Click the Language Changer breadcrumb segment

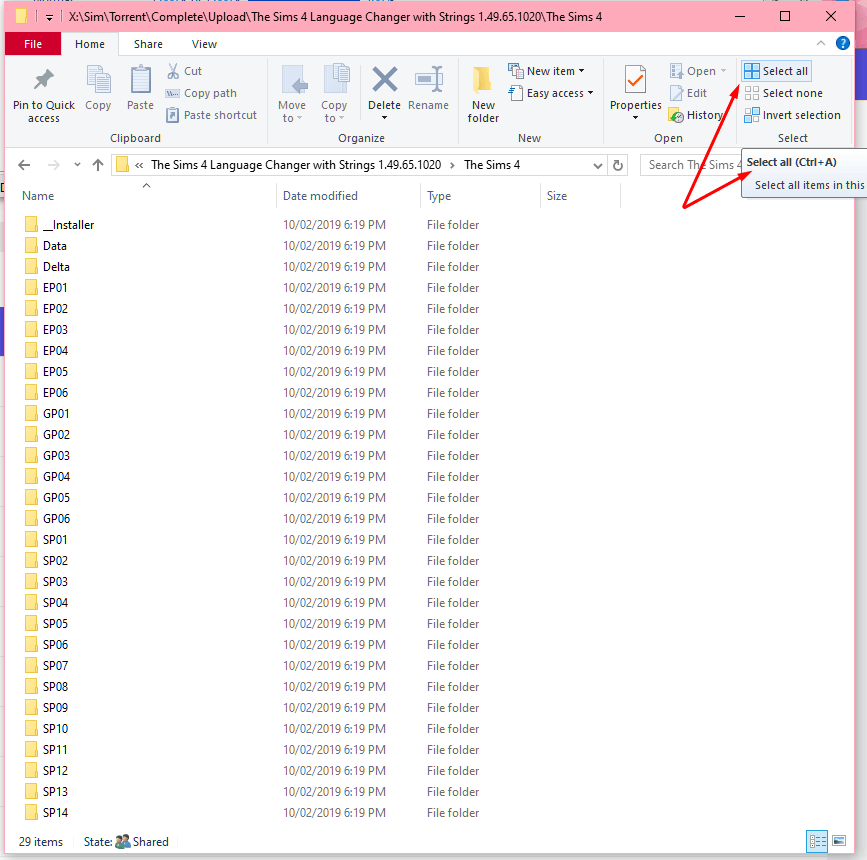[x=296, y=165]
